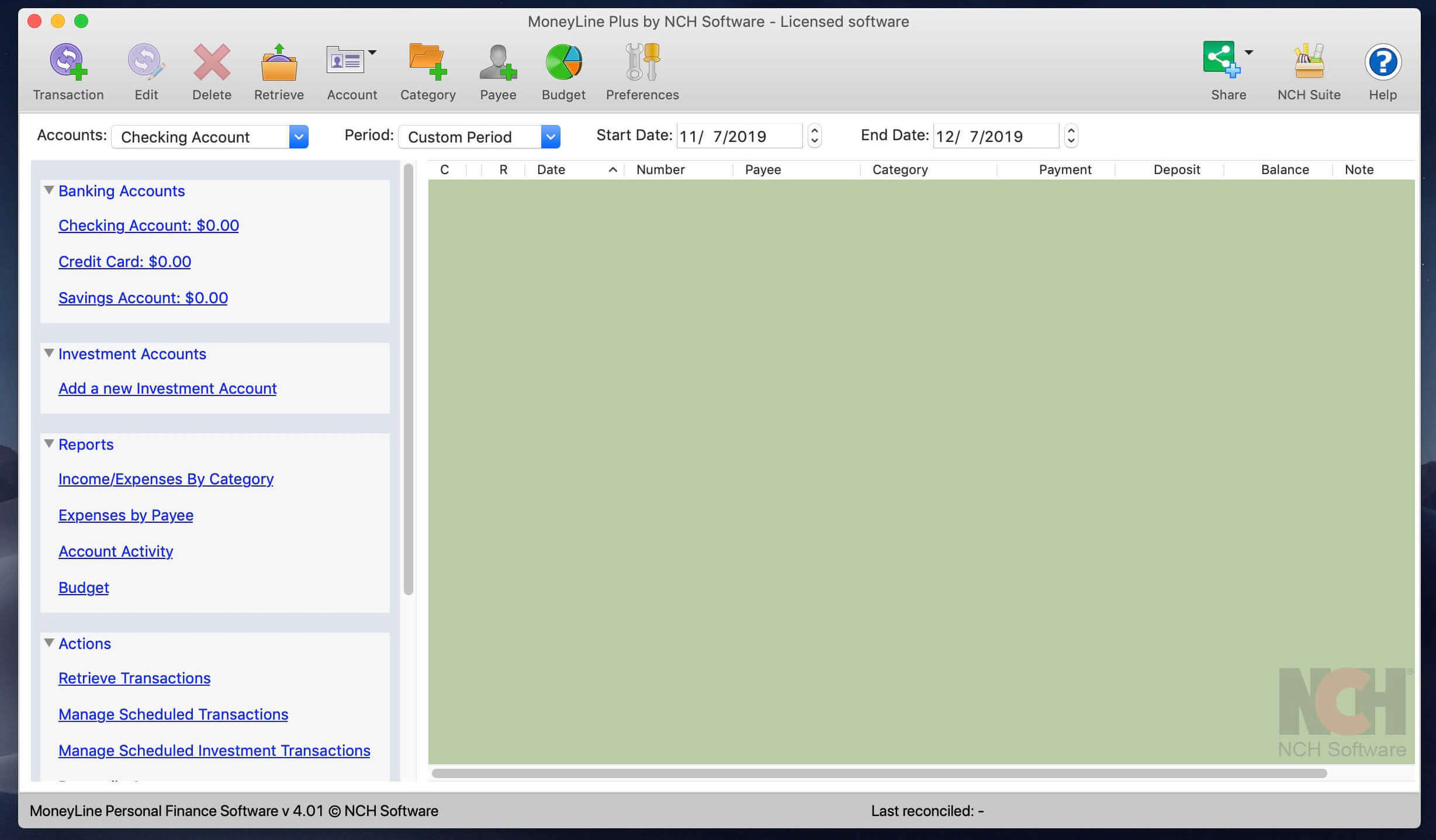Open the Accounts combo box

(x=210, y=137)
